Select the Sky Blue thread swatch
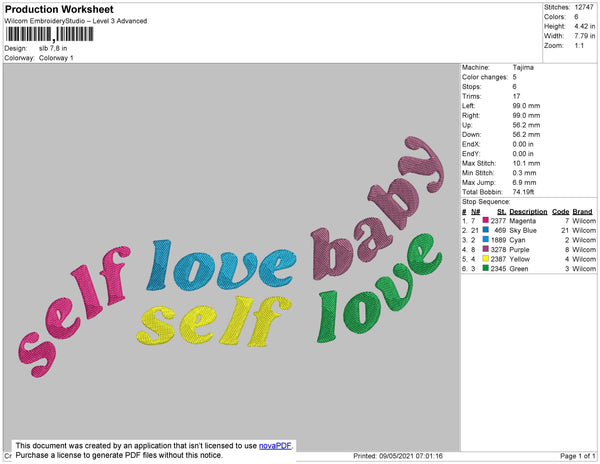600x464 pixels. coord(486,231)
